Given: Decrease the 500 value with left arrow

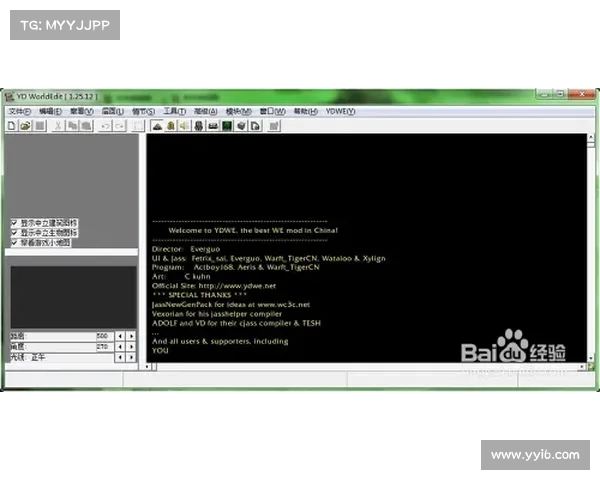Looking at the screenshot, I should point(121,336).
